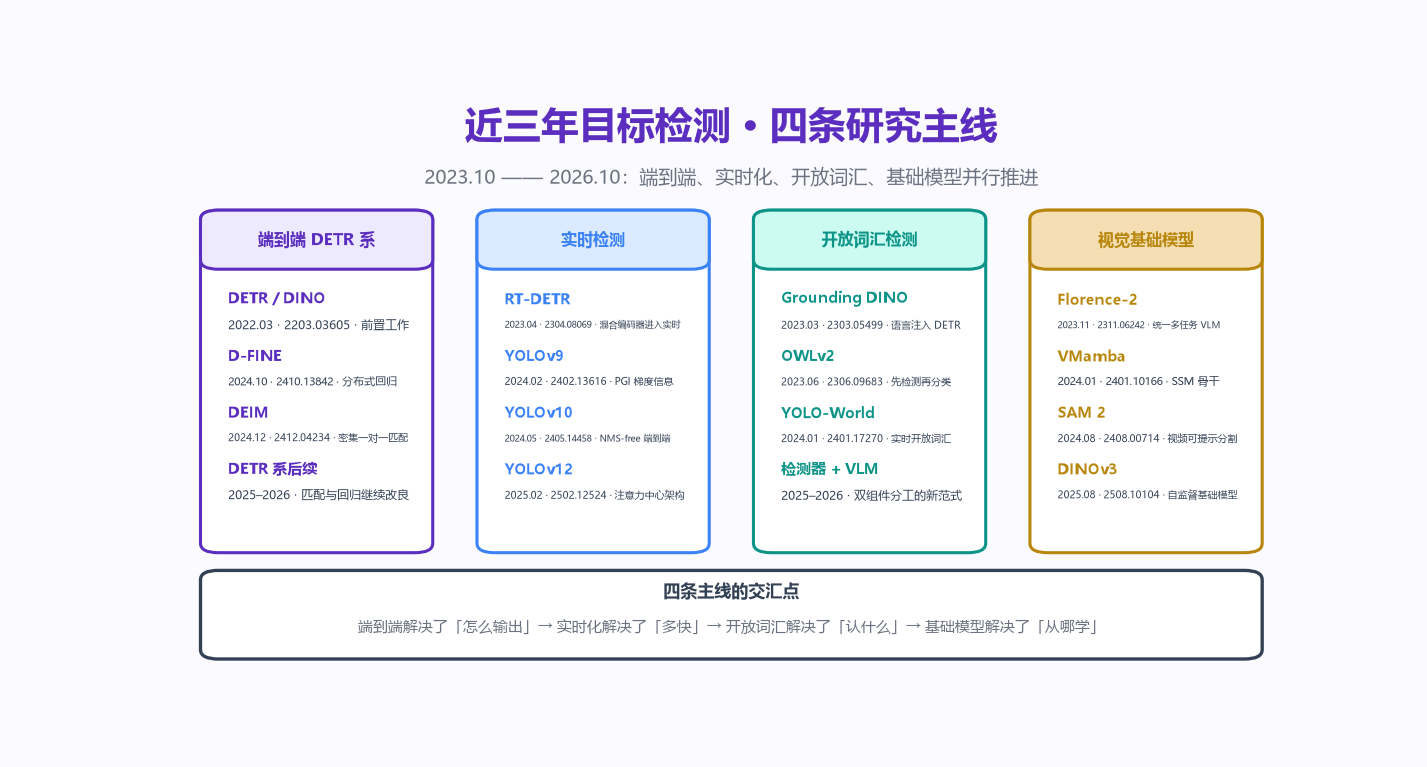
Task: Click the DETR 系后续 entry name
Action: click(x=273, y=468)
